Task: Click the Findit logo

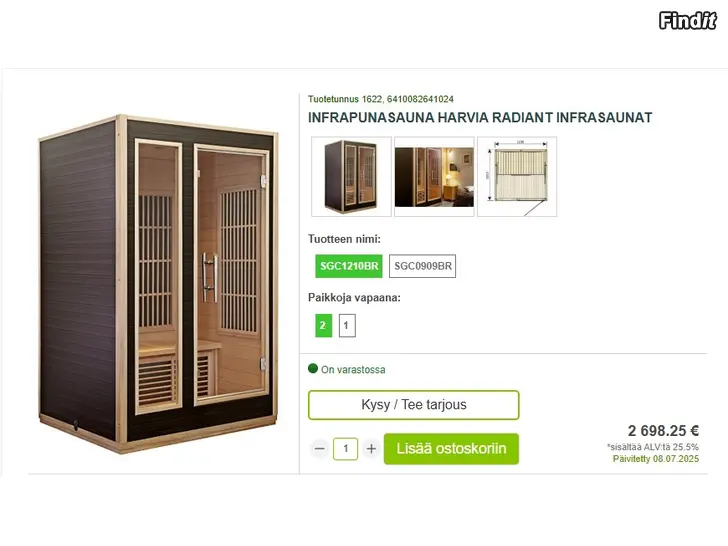Action: (688, 20)
